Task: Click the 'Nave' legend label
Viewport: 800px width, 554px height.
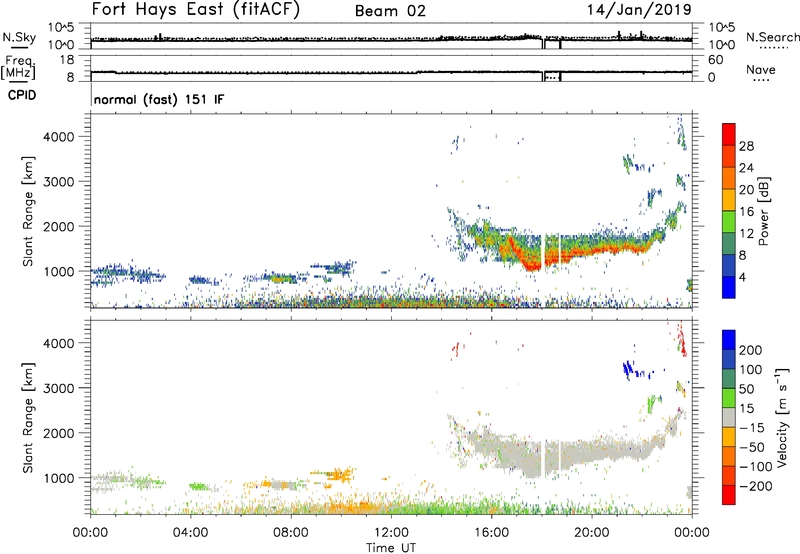Action: tap(761, 69)
